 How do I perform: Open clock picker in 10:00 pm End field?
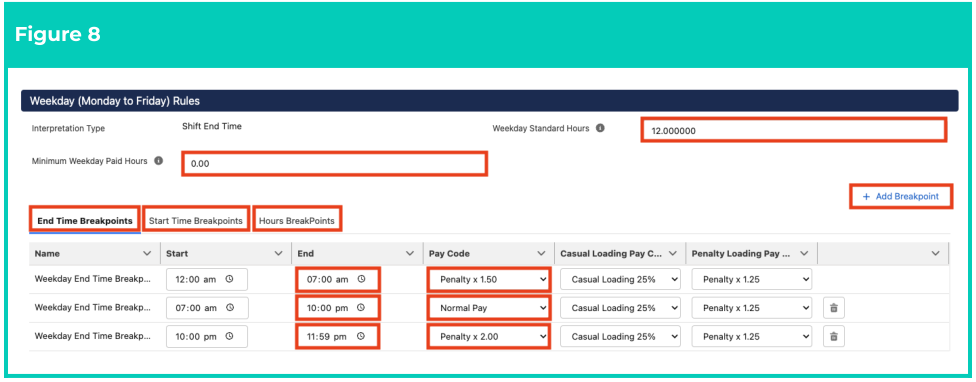tap(361, 308)
